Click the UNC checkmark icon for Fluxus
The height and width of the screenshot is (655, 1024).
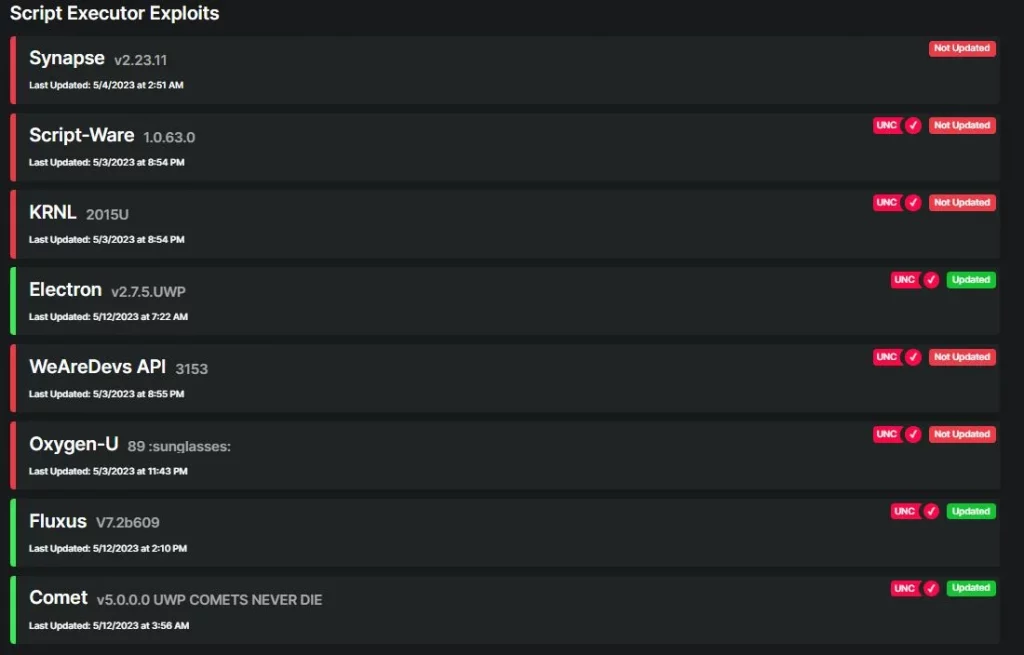(931, 511)
